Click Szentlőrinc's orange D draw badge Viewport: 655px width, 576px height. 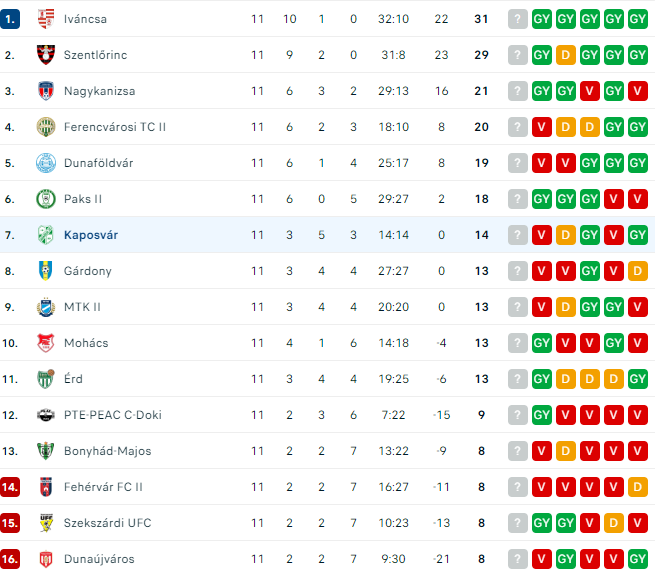pyautogui.click(x=566, y=55)
